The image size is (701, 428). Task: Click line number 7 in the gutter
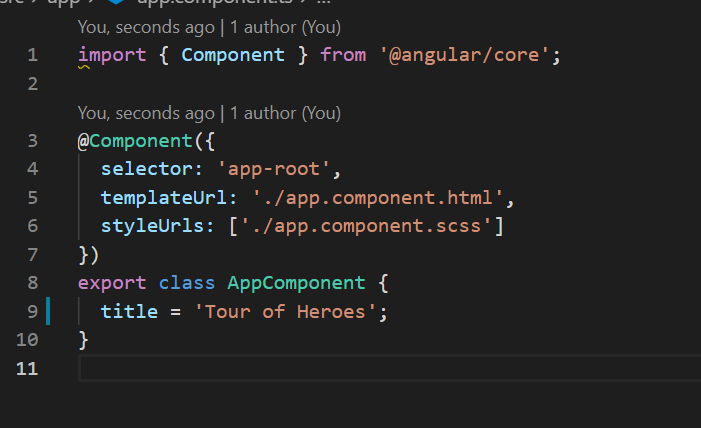33,255
